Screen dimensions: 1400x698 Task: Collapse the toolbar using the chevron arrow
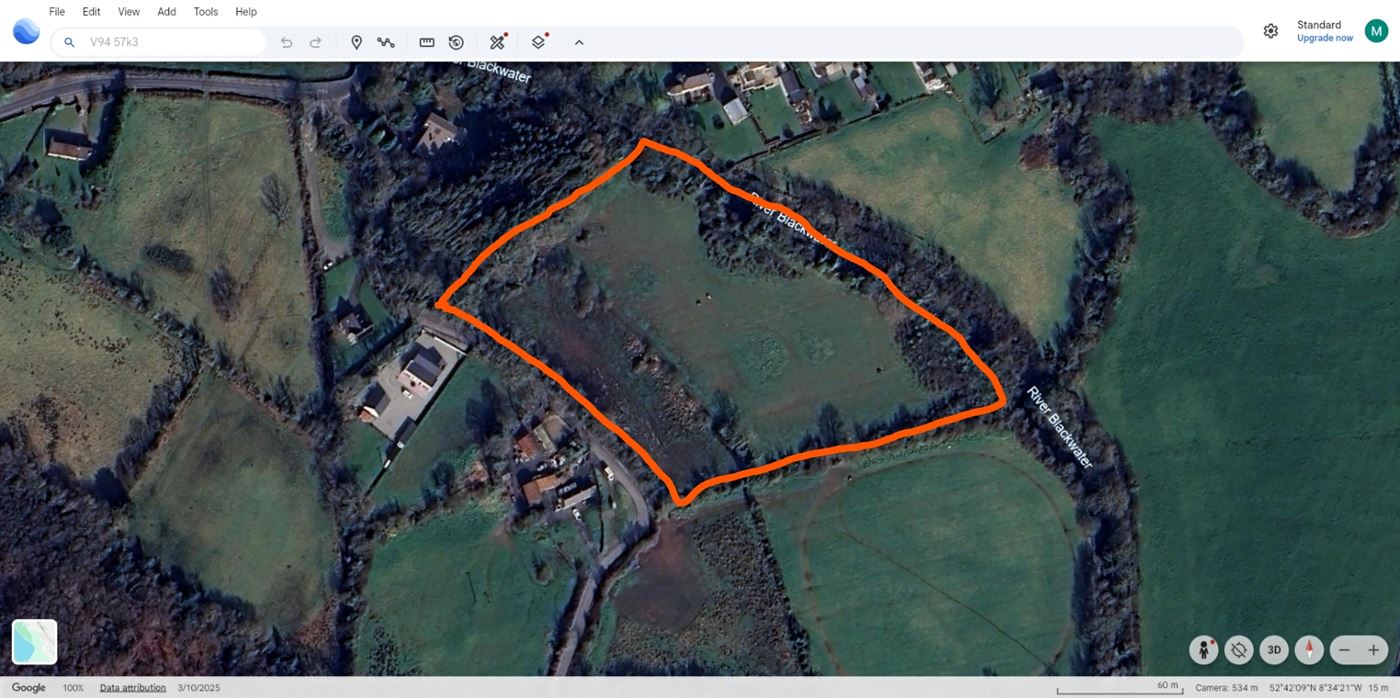[x=579, y=42]
